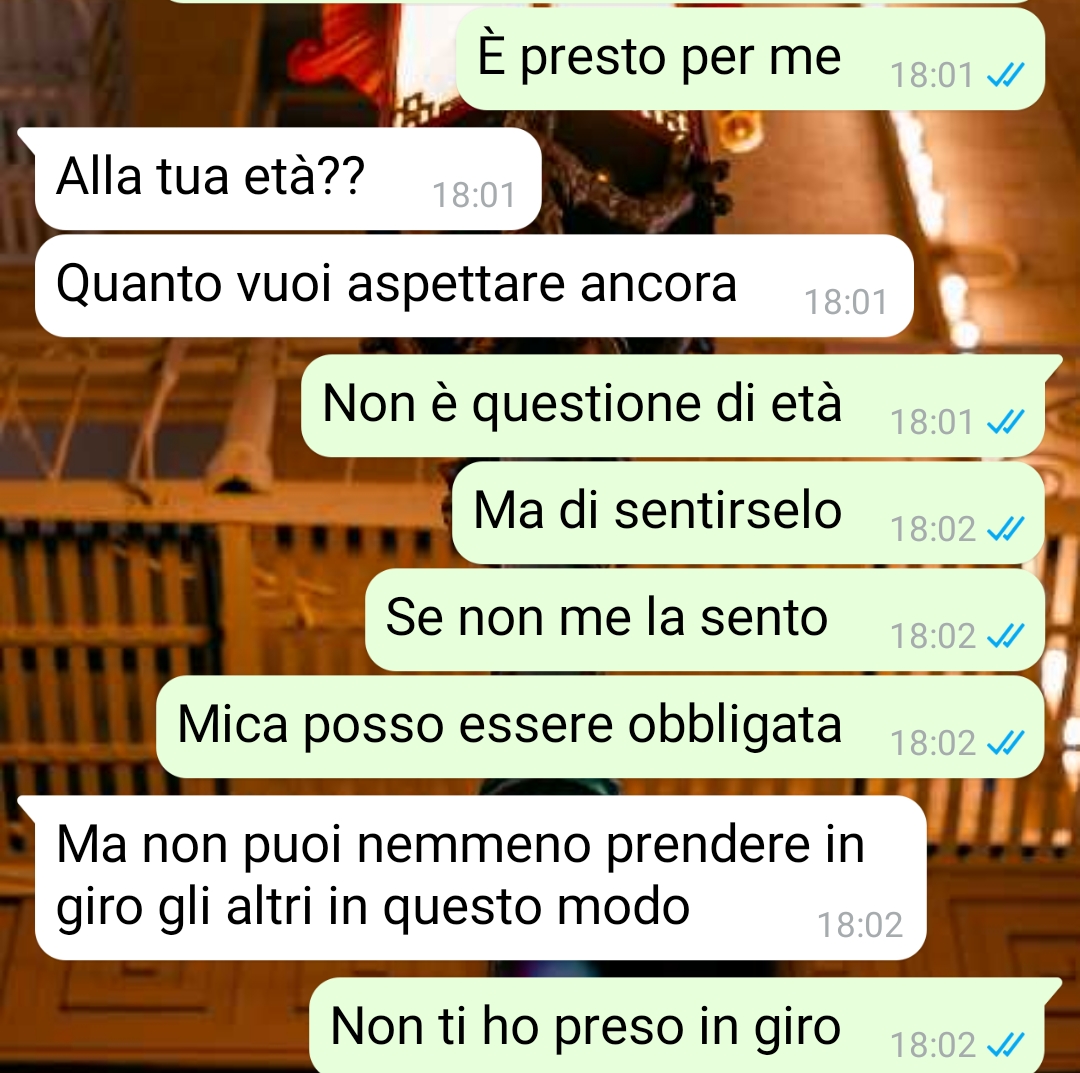
Task: Tap the read ticks beside "Ma di sentirselo"
Action: tap(1006, 529)
